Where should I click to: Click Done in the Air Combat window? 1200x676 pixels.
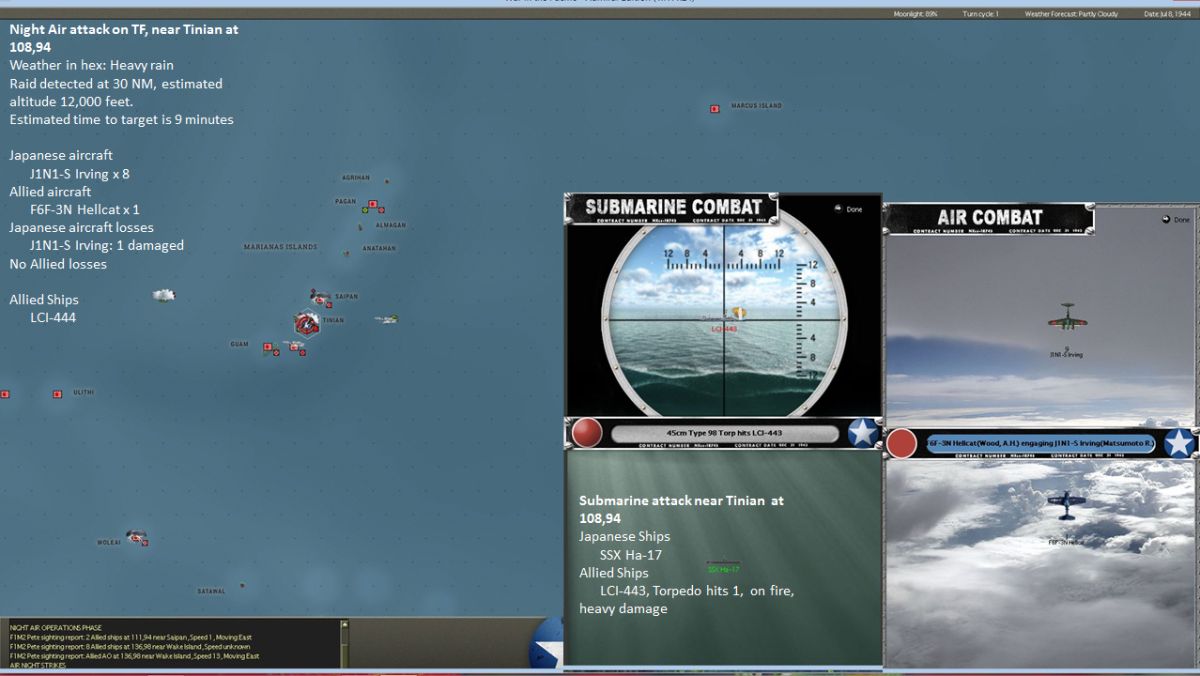[x=1176, y=219]
